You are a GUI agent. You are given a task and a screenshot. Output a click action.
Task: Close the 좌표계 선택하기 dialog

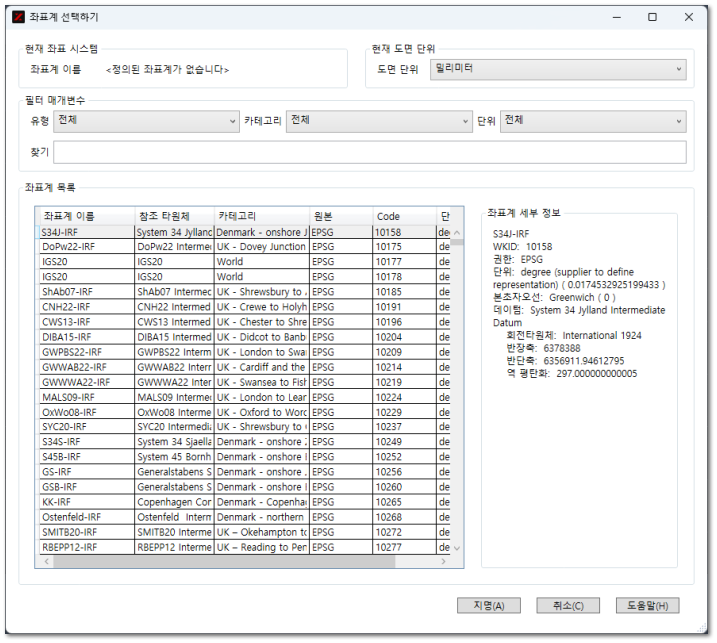(x=689, y=17)
